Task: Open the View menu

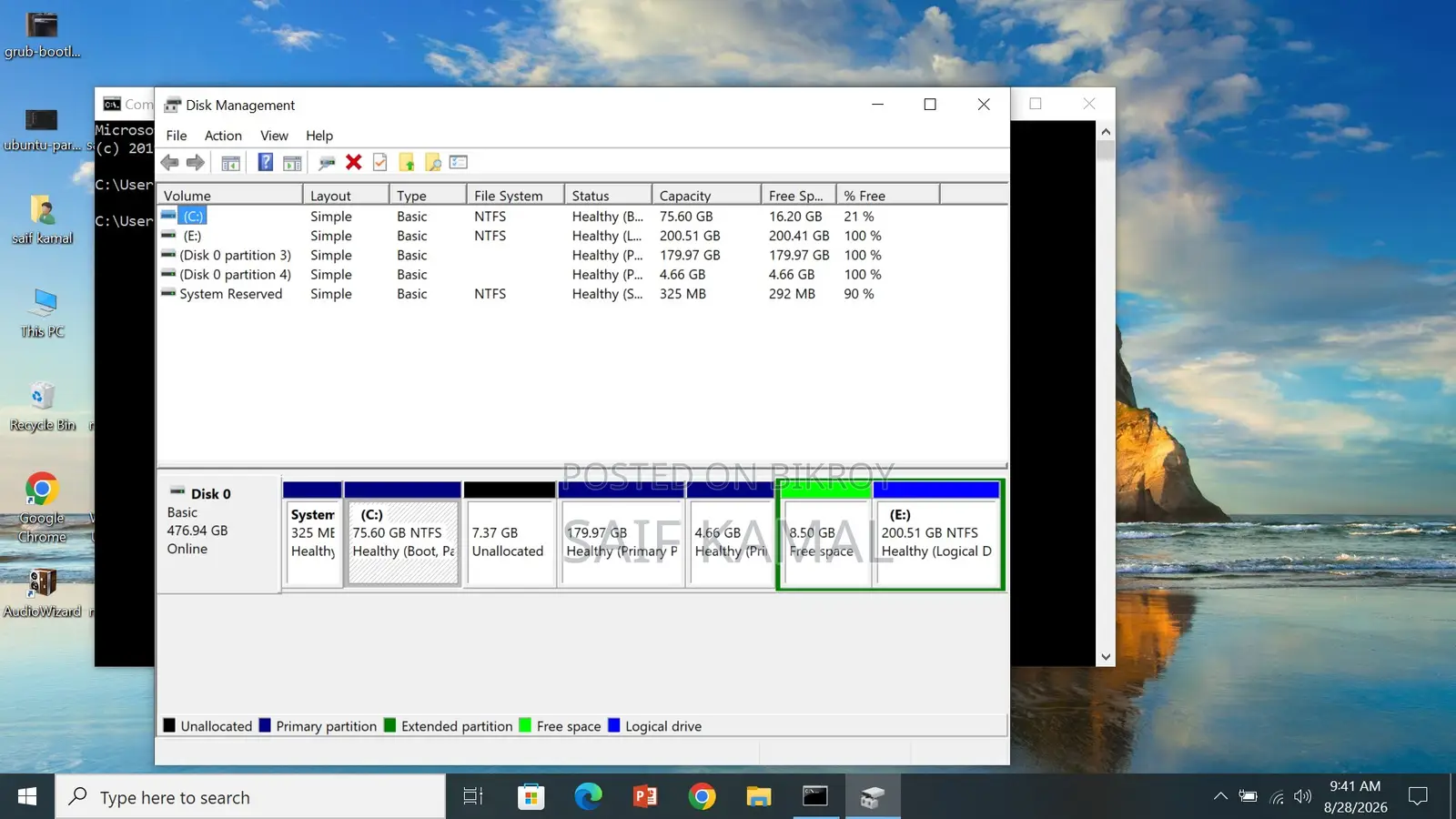Action: (x=274, y=136)
